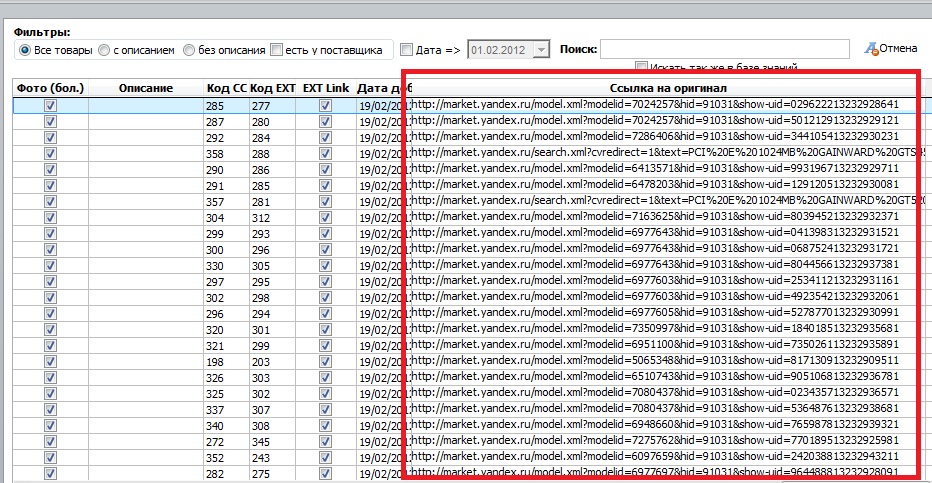The width and height of the screenshot is (932, 483).
Task: Toggle EXT Link checkbox in row Код СС 340
Action: [x=325, y=426]
